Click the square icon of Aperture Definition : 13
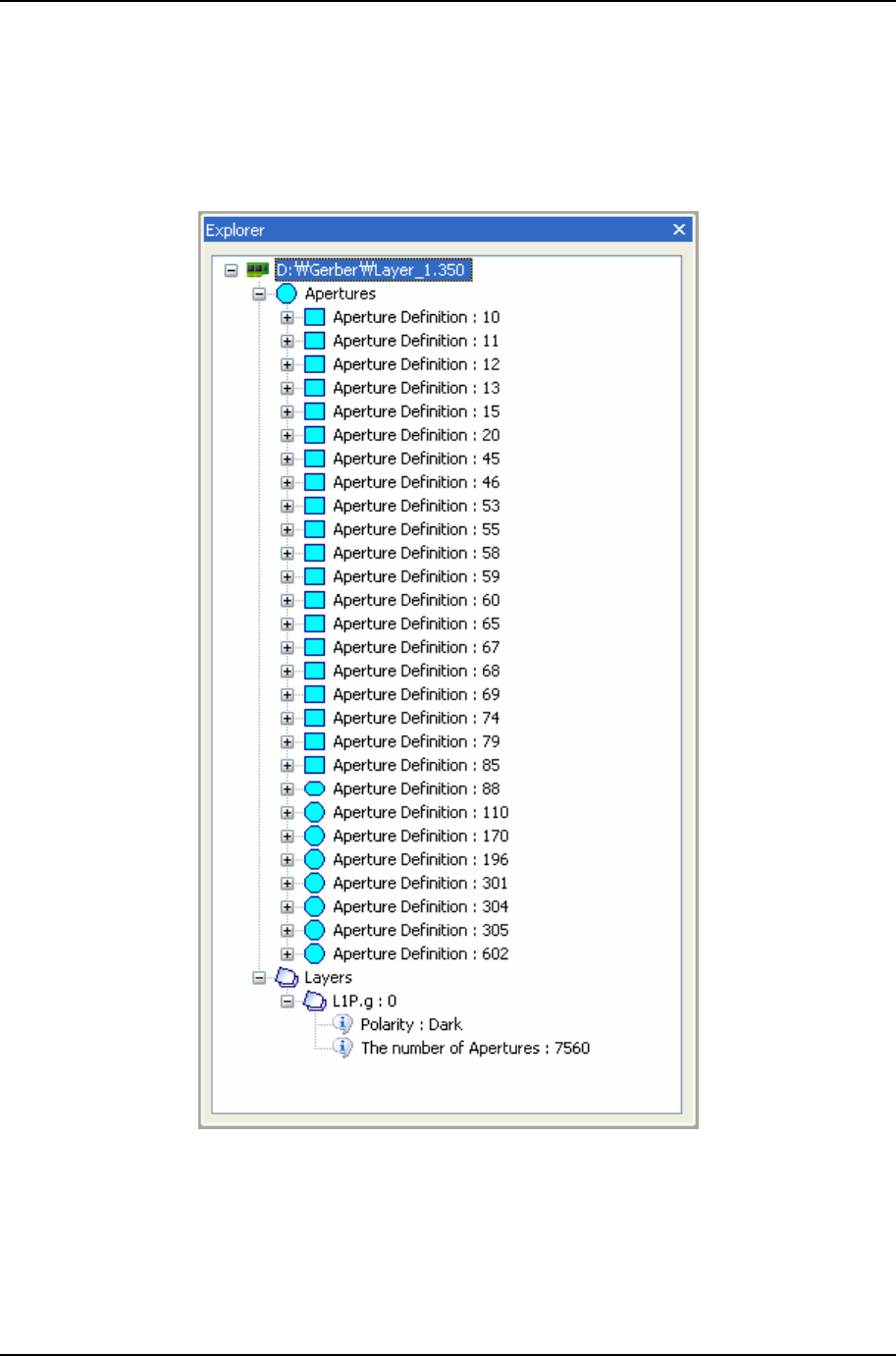 pyautogui.click(x=314, y=388)
